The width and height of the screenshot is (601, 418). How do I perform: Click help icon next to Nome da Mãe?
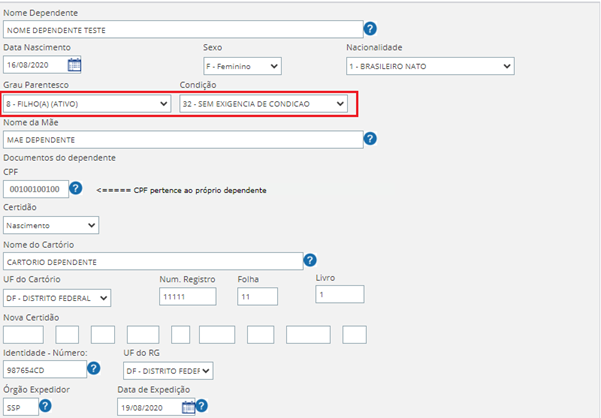370,138
